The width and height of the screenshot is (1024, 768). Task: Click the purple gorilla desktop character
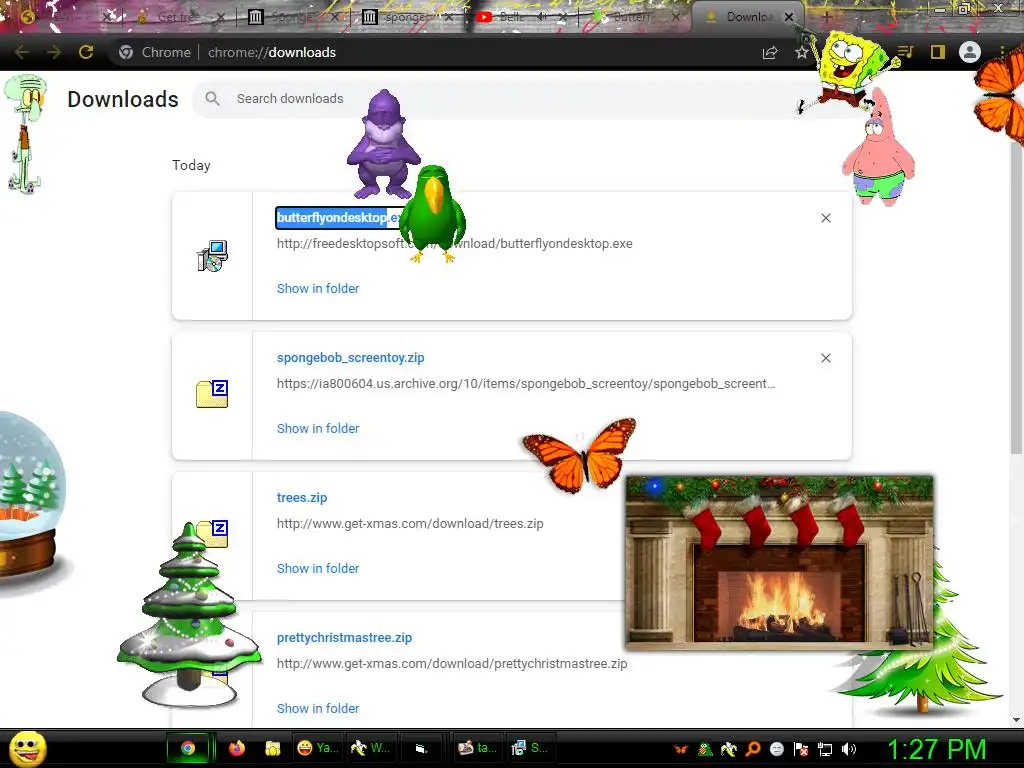point(383,144)
